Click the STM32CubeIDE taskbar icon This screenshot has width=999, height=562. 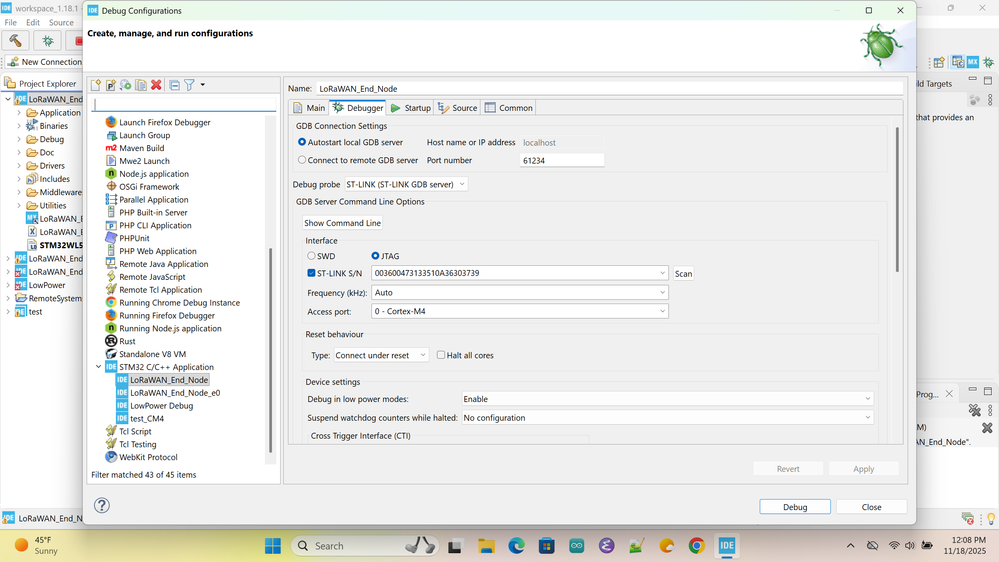[x=727, y=545]
